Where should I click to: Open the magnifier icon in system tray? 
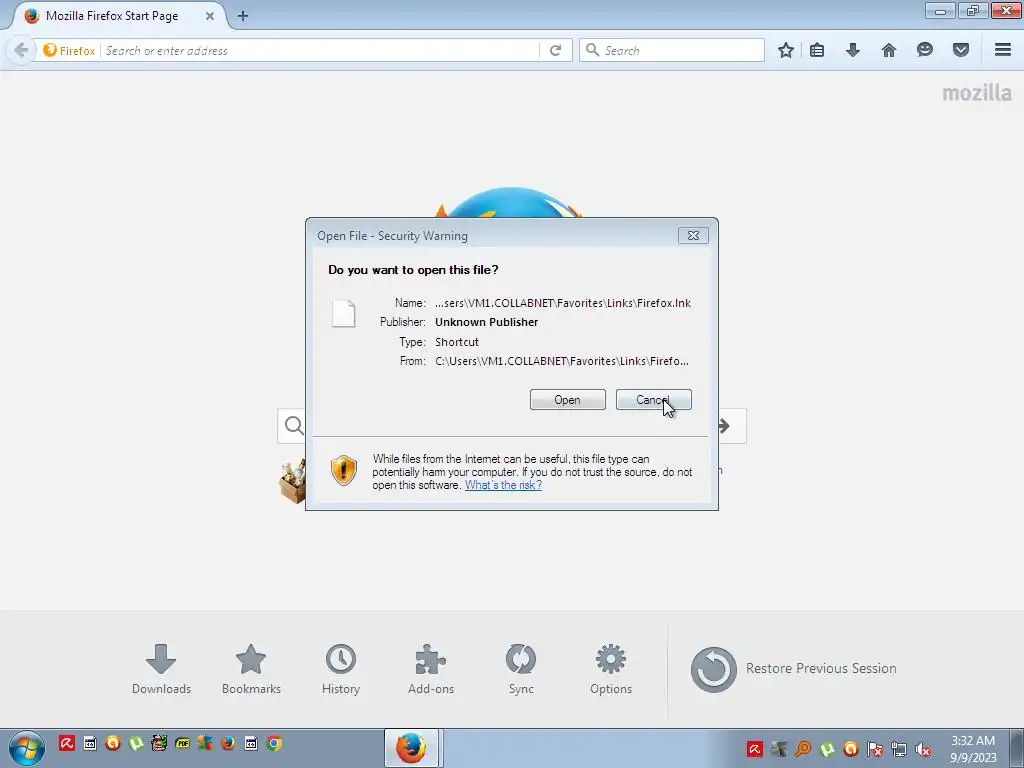[x=803, y=749]
